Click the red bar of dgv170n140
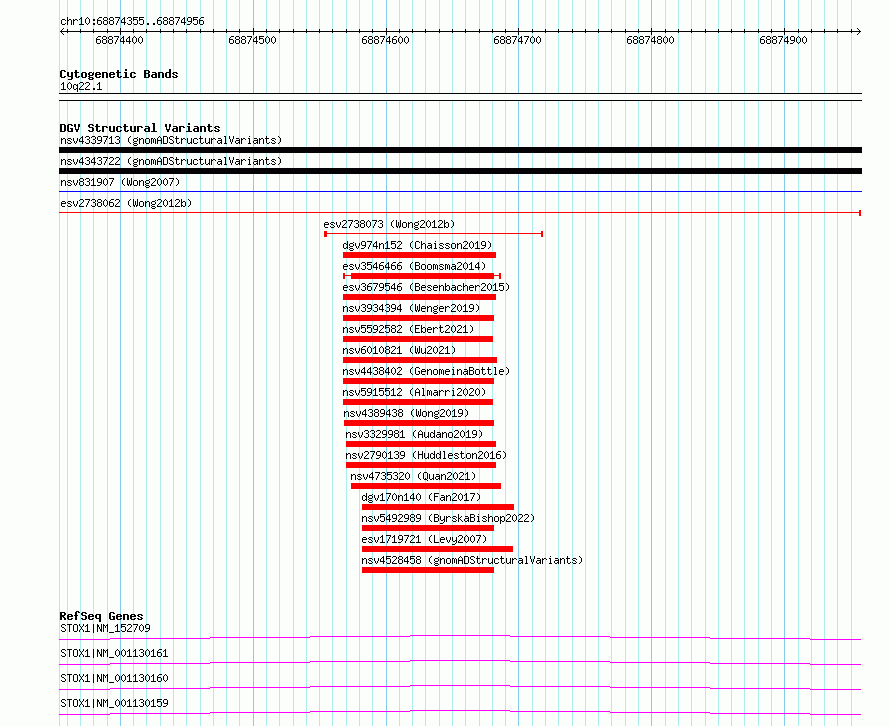890x726 pixels. [x=438, y=507]
